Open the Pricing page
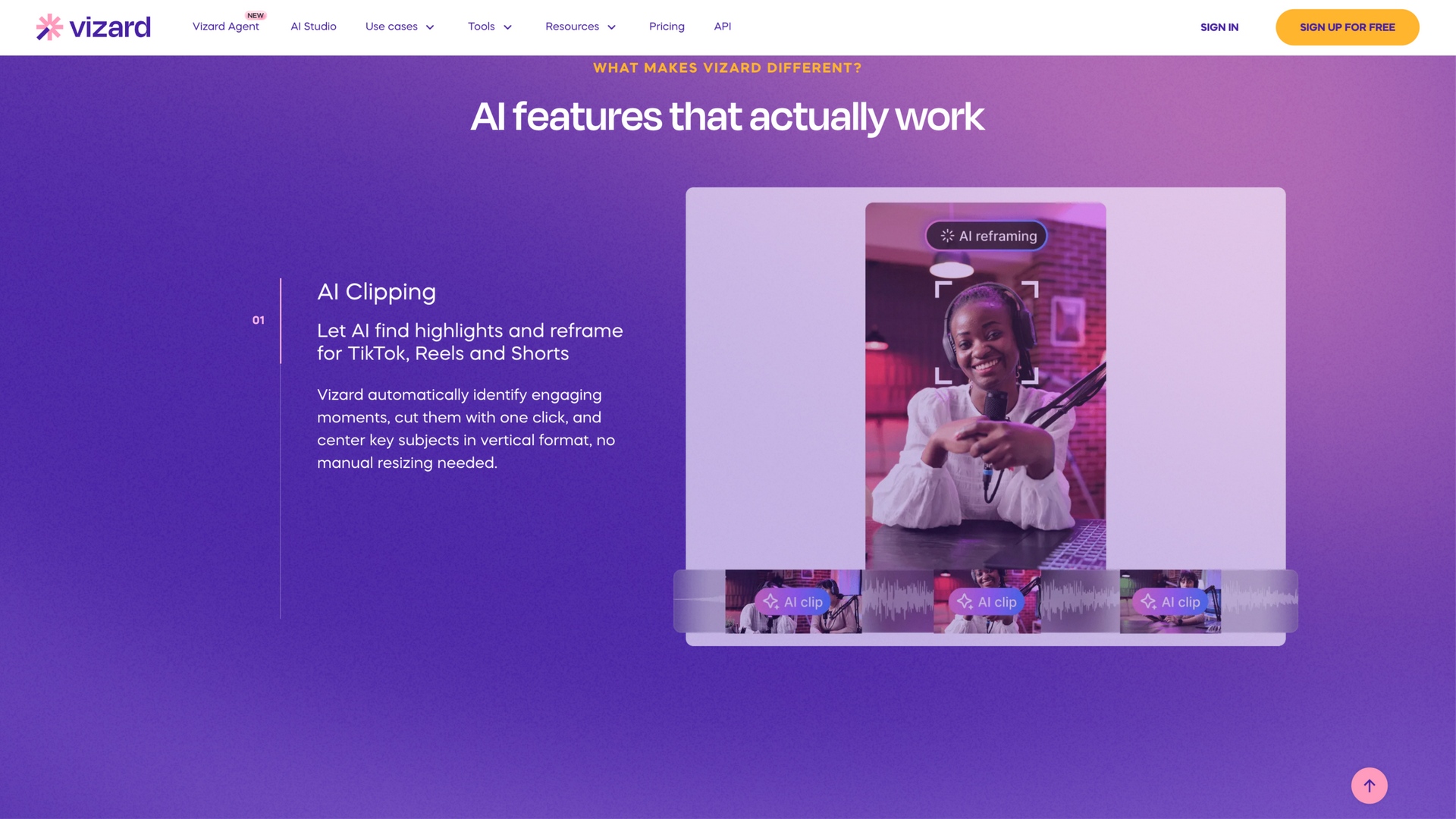The height and width of the screenshot is (819, 1456). coord(667,27)
